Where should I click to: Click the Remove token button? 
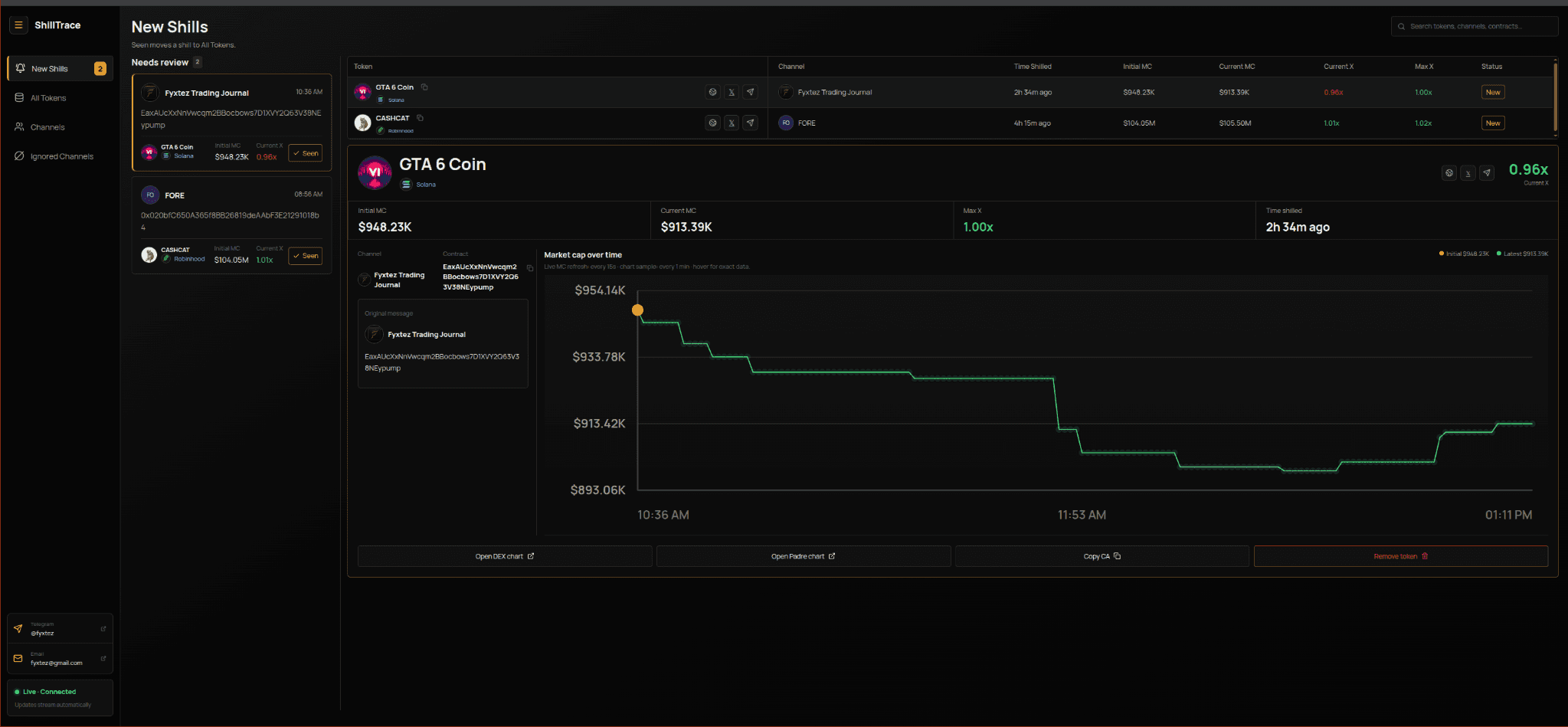click(1401, 556)
